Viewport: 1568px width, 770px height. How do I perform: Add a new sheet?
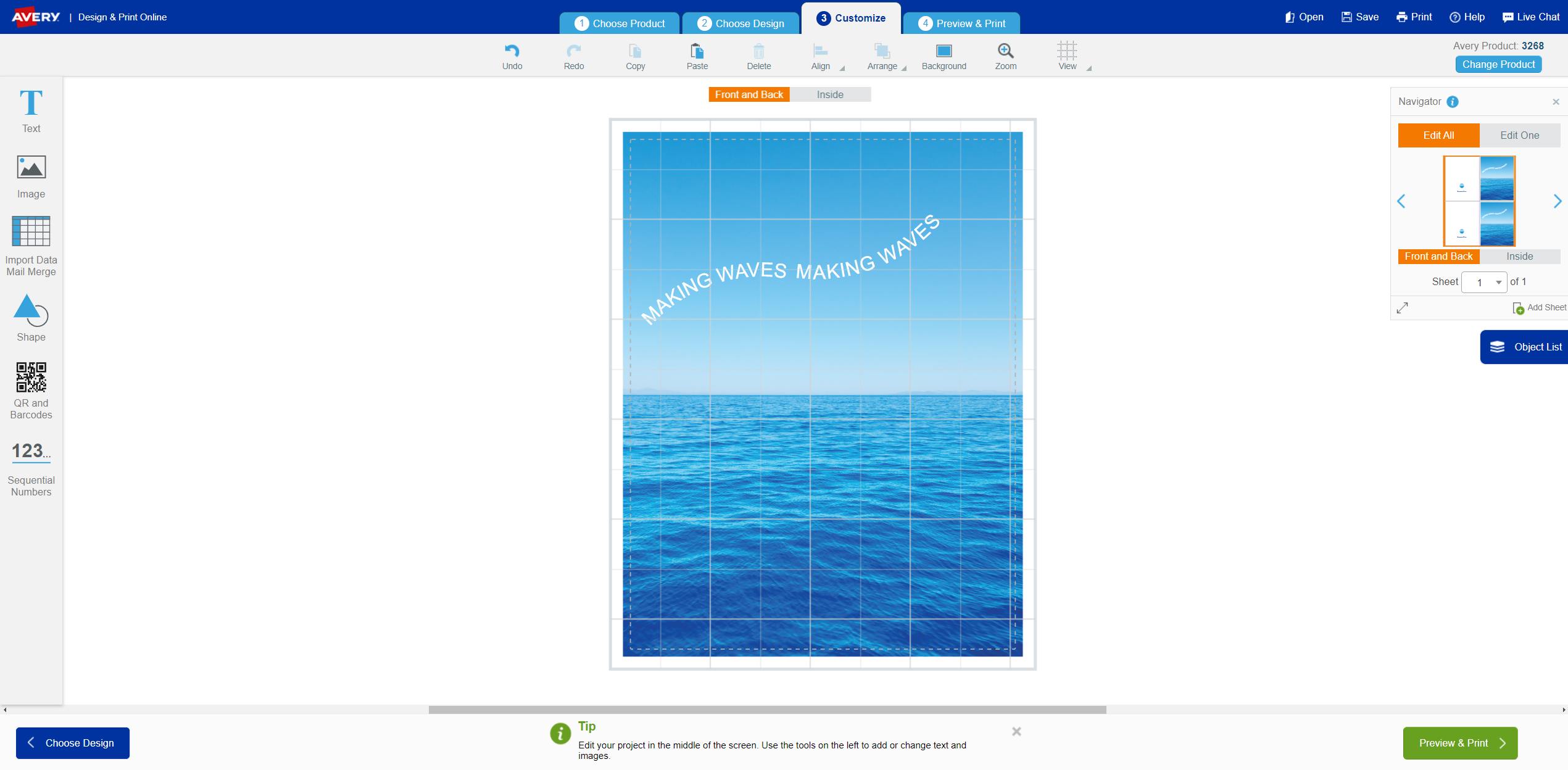[x=1539, y=307]
